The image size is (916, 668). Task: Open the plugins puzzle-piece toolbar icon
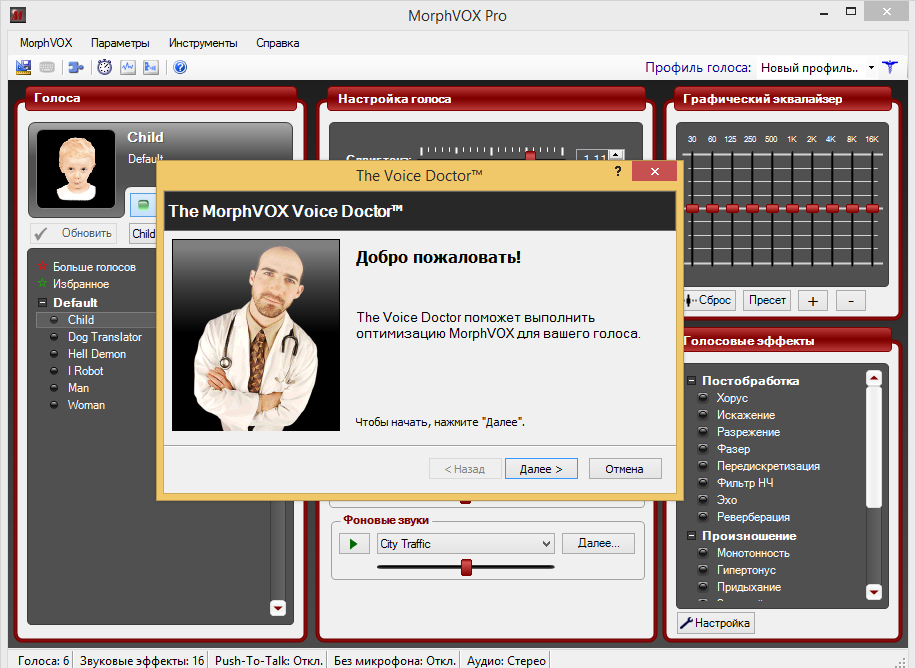pyautogui.click(x=76, y=68)
